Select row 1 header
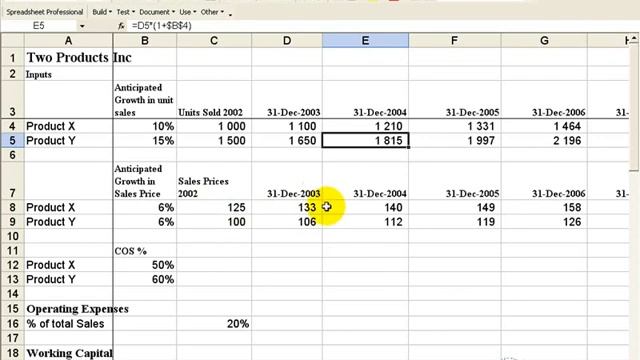 (12, 58)
